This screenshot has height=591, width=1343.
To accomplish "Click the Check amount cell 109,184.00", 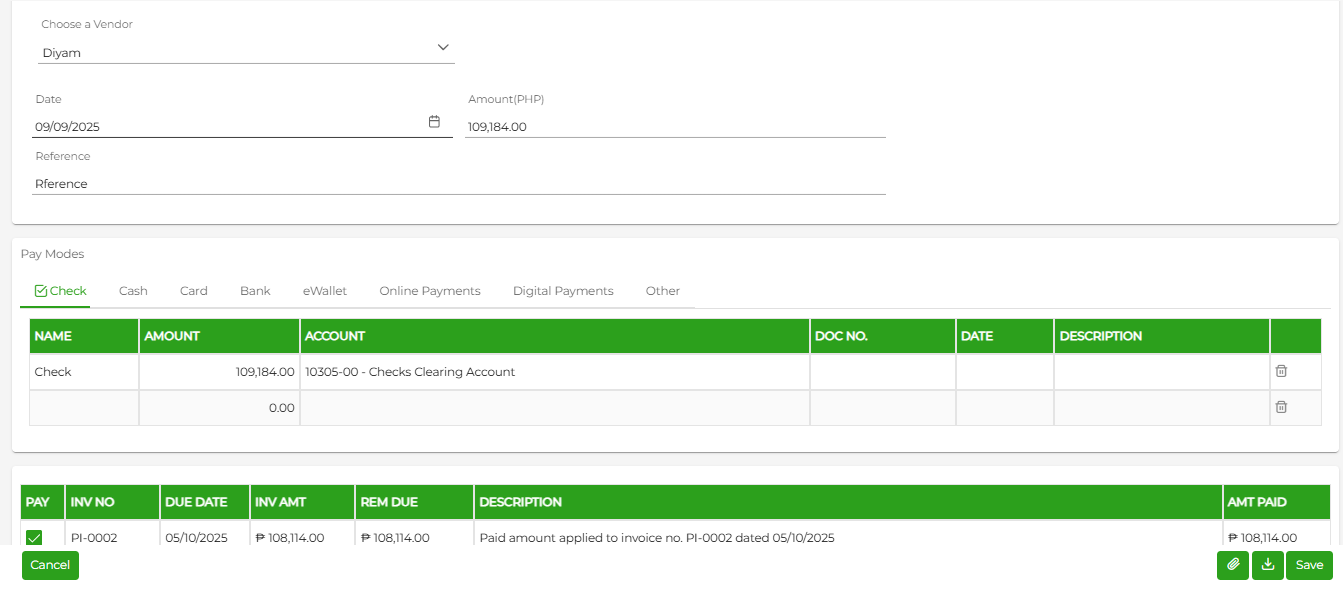I will (219, 372).
